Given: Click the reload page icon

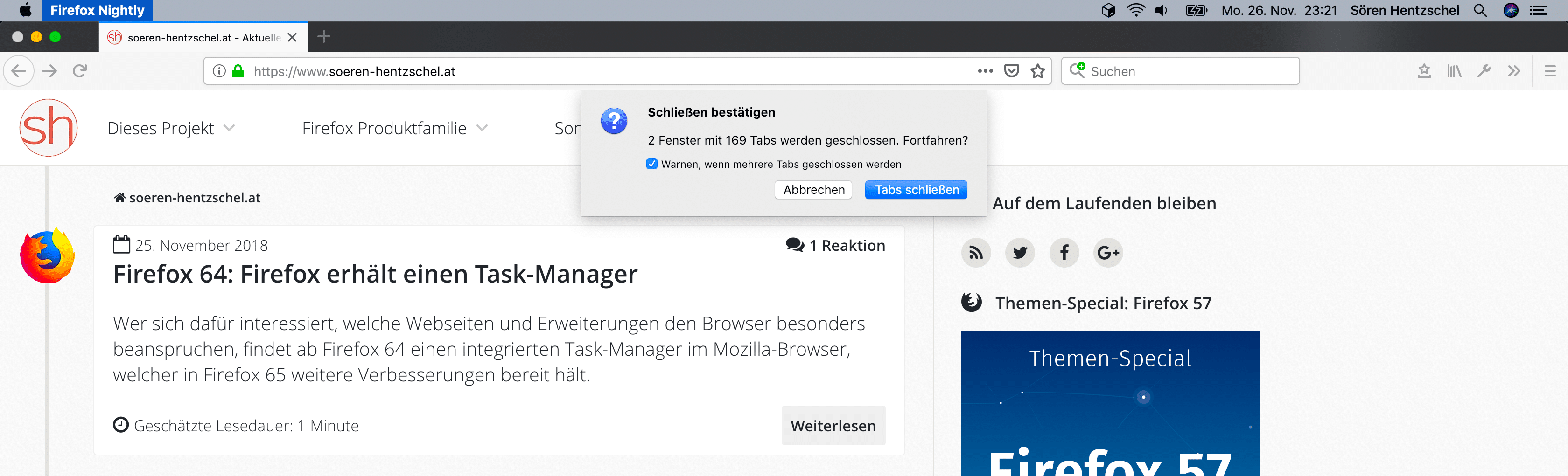Looking at the screenshot, I should pos(80,71).
